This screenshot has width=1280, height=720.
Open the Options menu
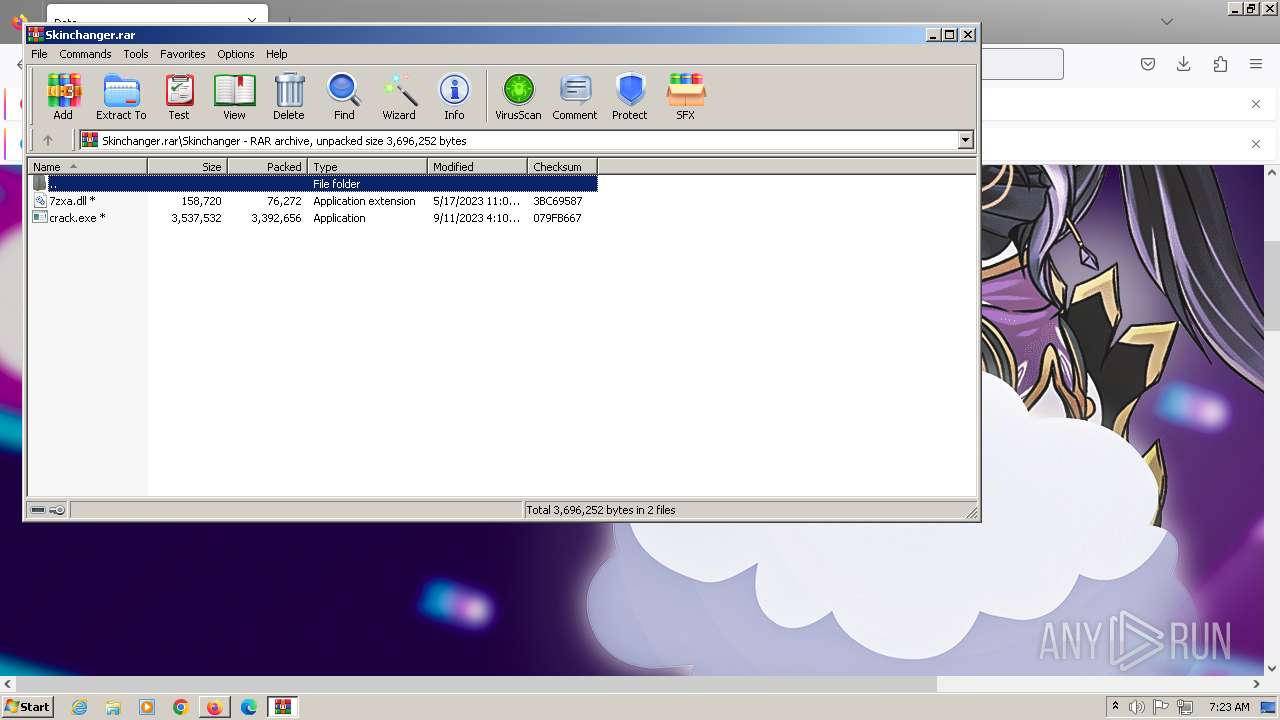pos(236,54)
